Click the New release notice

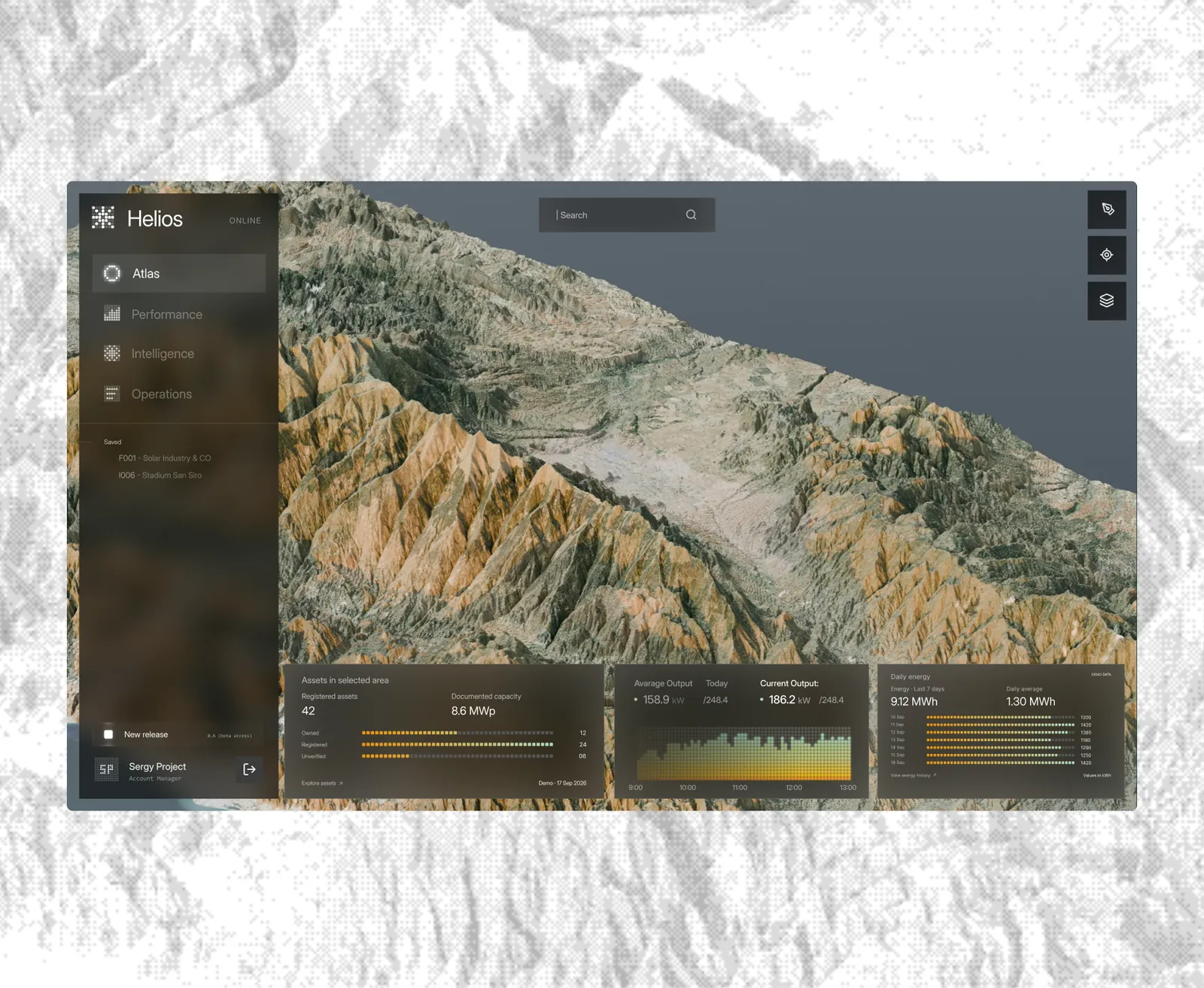[x=178, y=734]
